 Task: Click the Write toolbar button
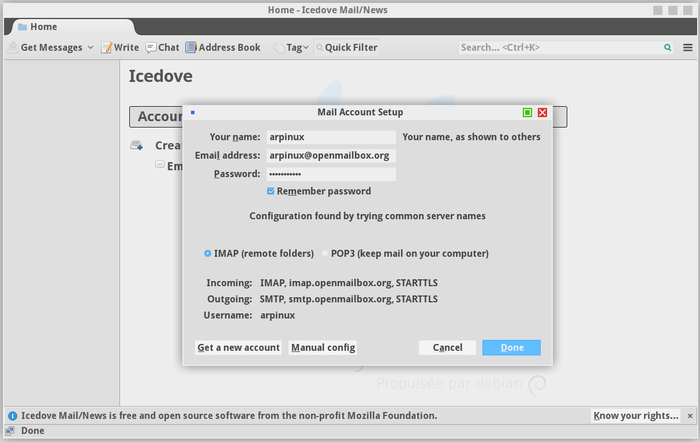pyautogui.click(x=120, y=47)
